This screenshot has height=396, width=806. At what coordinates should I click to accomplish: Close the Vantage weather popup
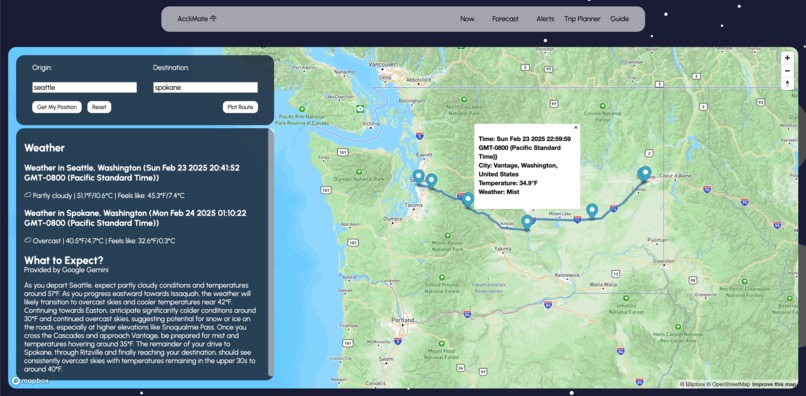[x=576, y=127]
